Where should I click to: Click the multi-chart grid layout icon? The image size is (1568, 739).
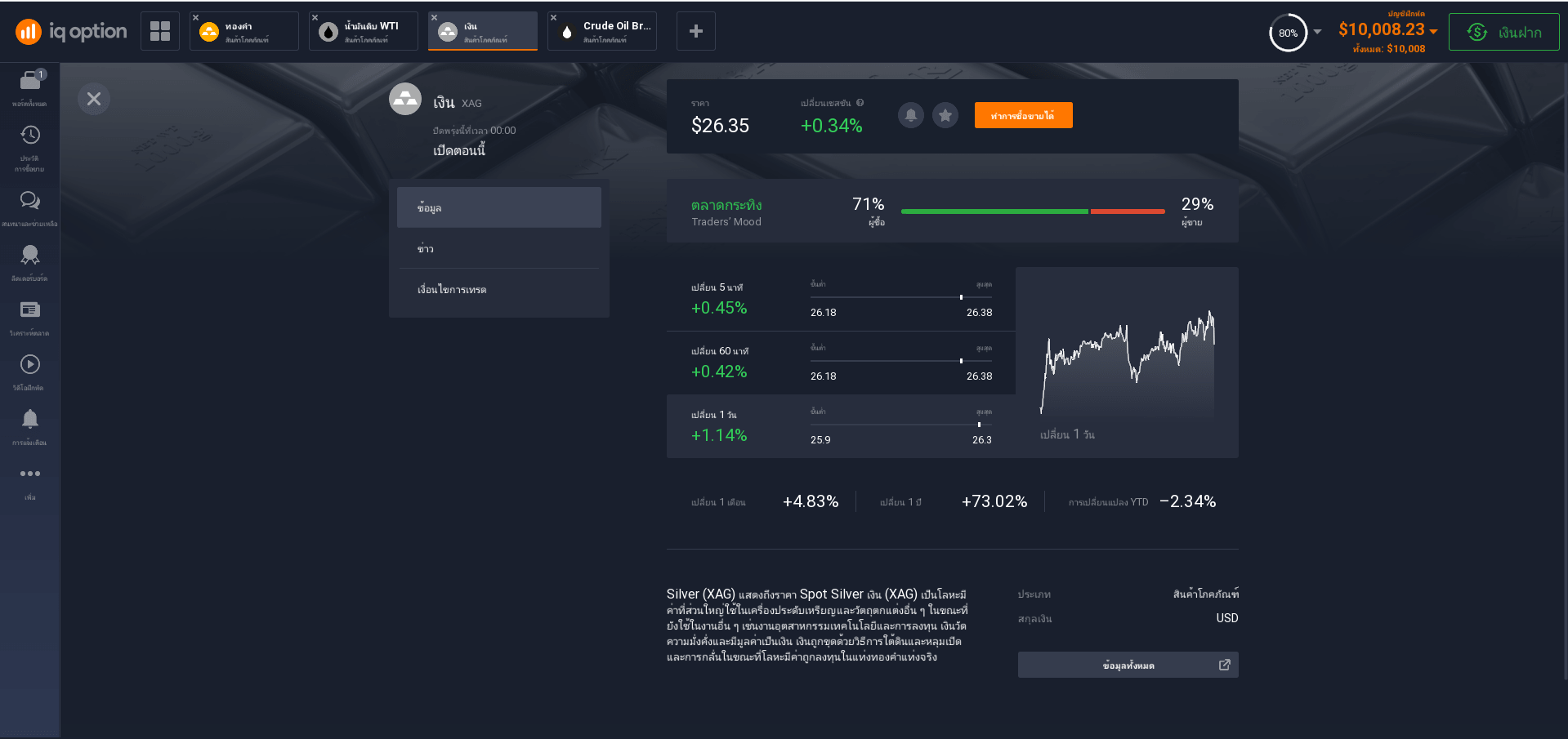(160, 31)
